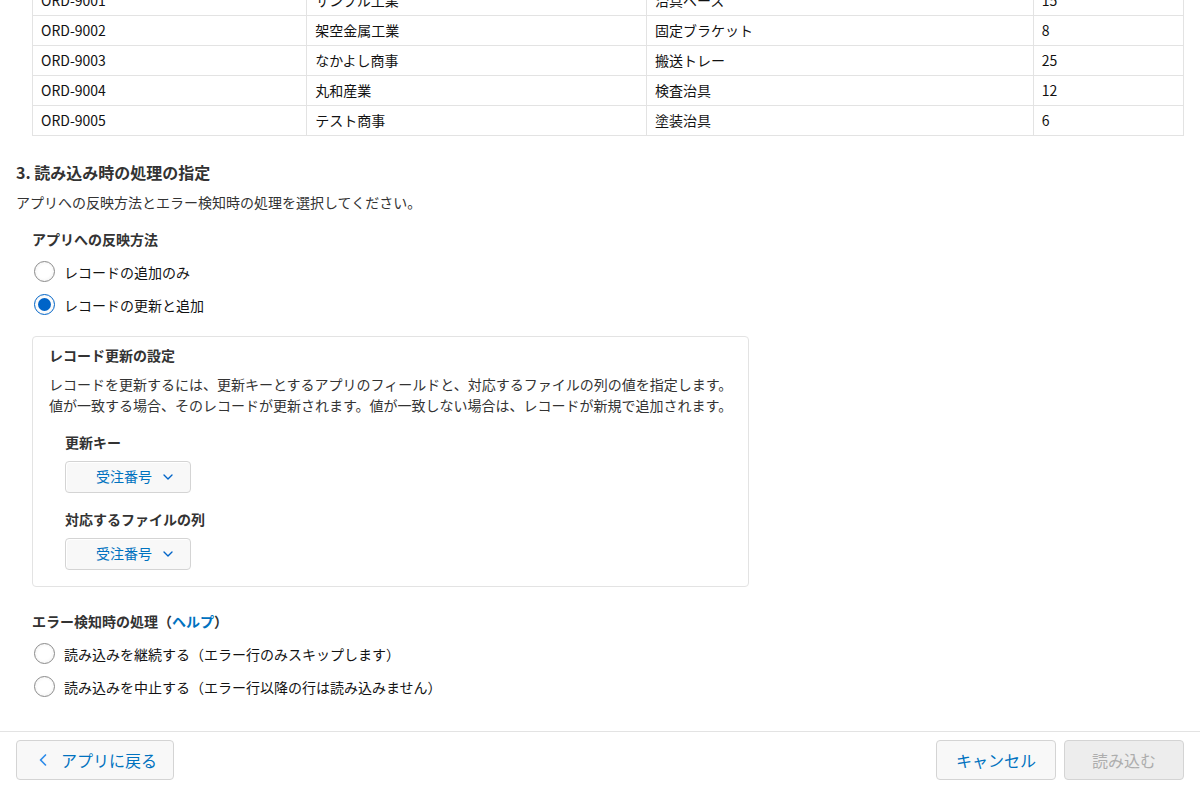This screenshot has height=788, width=1200.
Task: Choose 読み込みを継続する error handling option
Action: [44, 654]
